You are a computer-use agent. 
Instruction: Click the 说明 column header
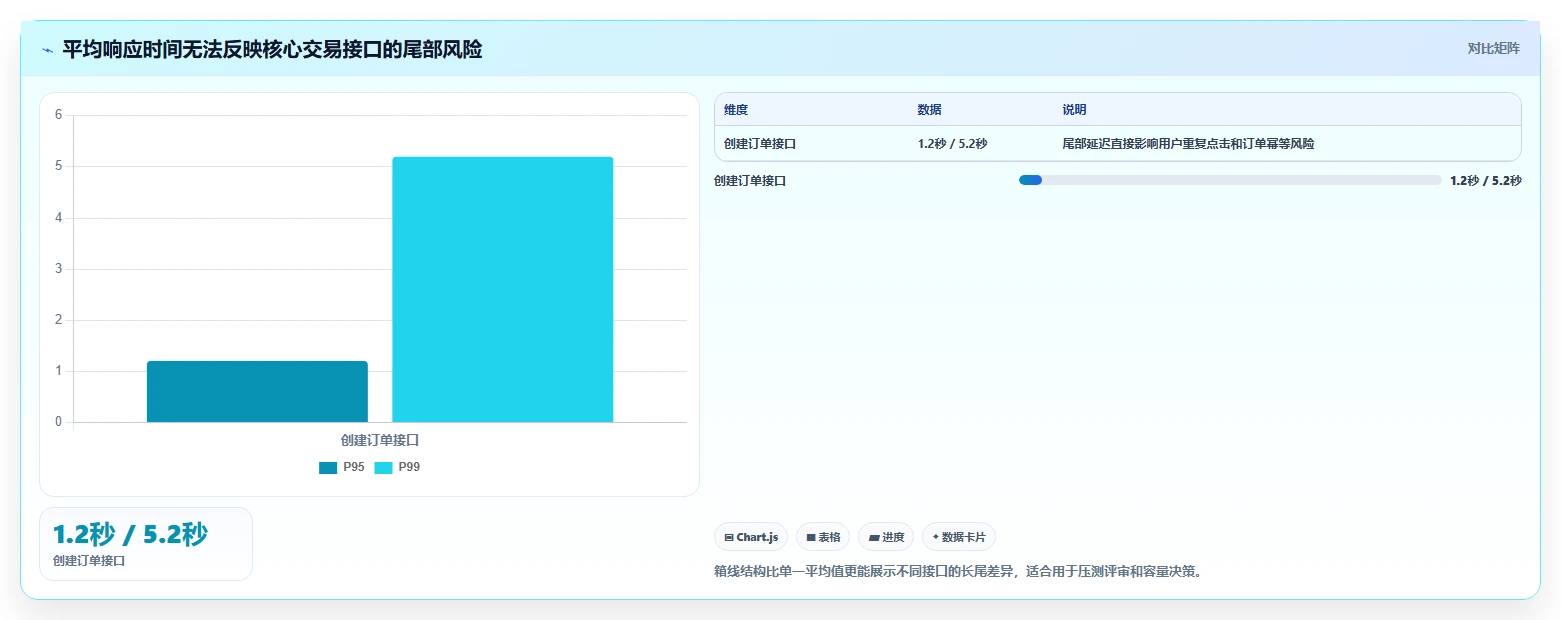[x=1074, y=110]
